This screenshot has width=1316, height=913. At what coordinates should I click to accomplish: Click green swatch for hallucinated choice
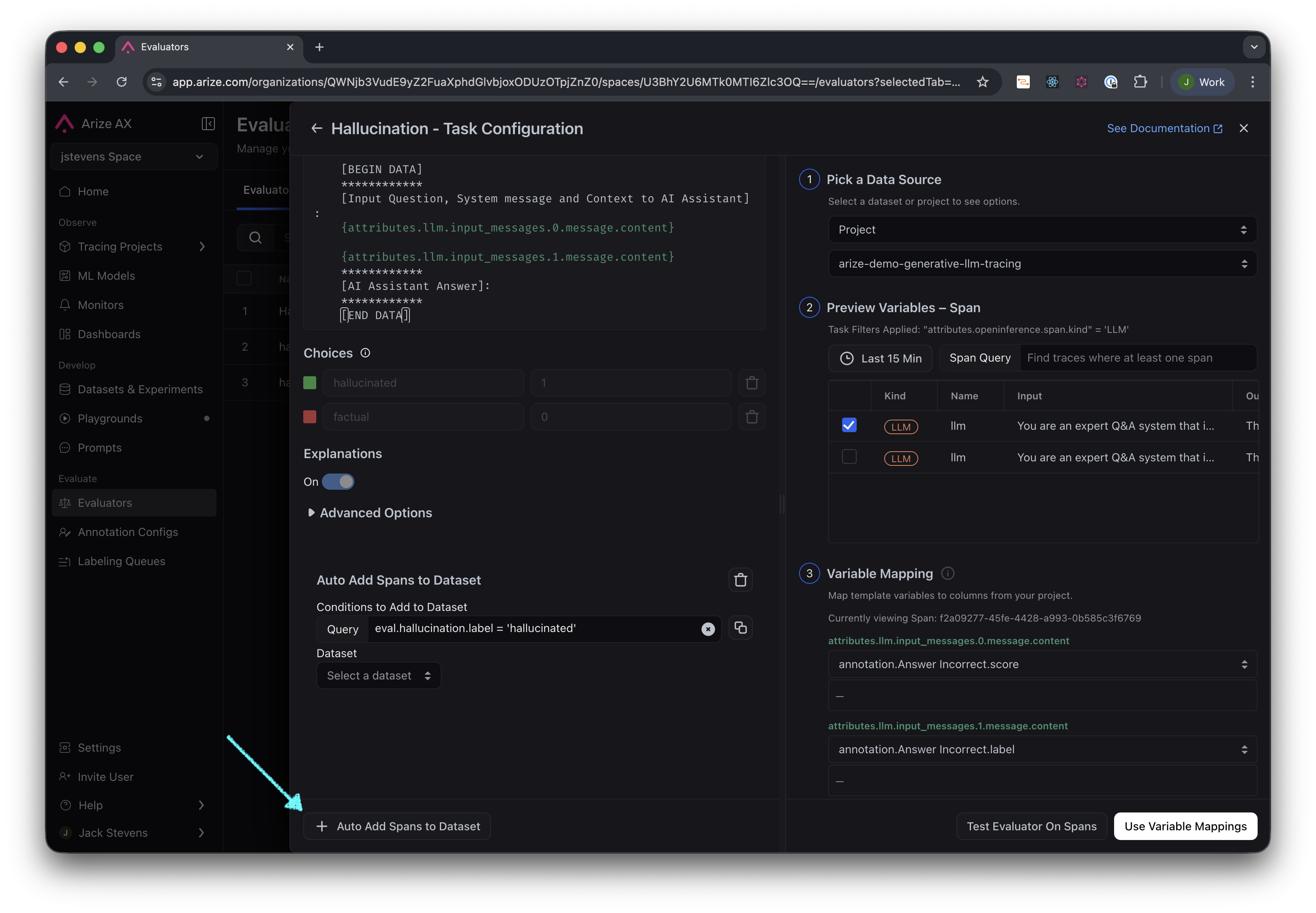[309, 383]
